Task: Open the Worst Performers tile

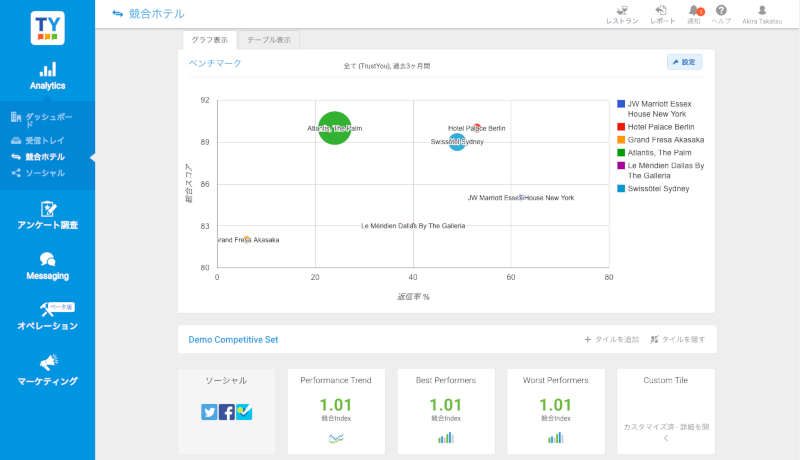Action: 556,411
